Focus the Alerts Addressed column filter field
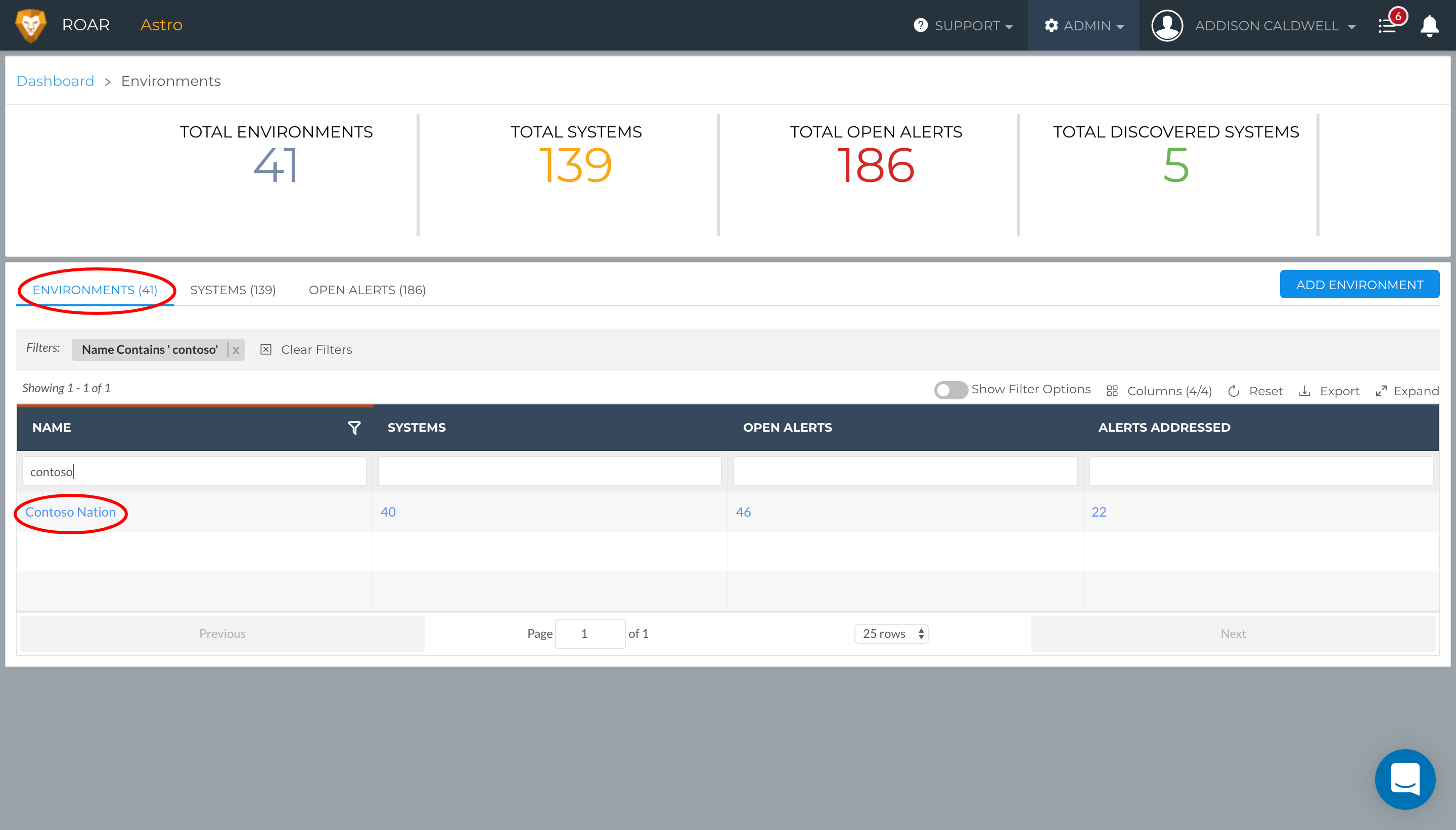 (1260, 471)
